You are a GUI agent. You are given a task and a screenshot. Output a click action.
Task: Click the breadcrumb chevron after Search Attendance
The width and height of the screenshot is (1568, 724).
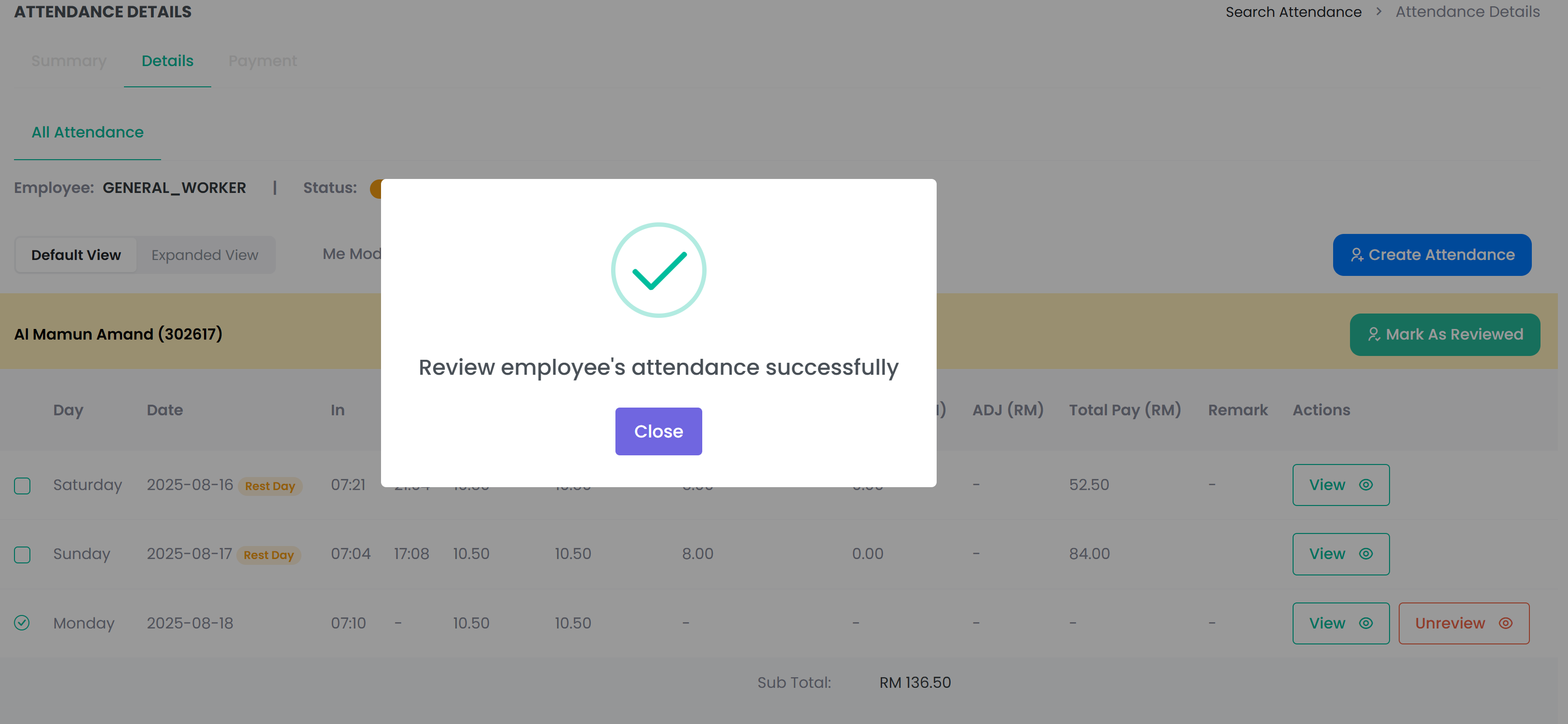1378,12
